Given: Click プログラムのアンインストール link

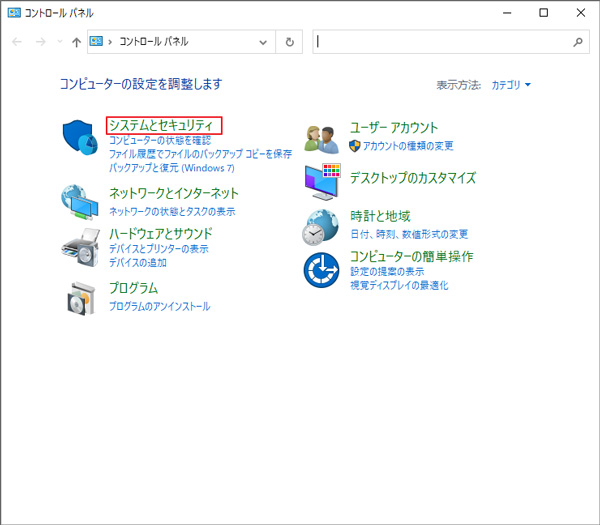Looking at the screenshot, I should (160, 306).
